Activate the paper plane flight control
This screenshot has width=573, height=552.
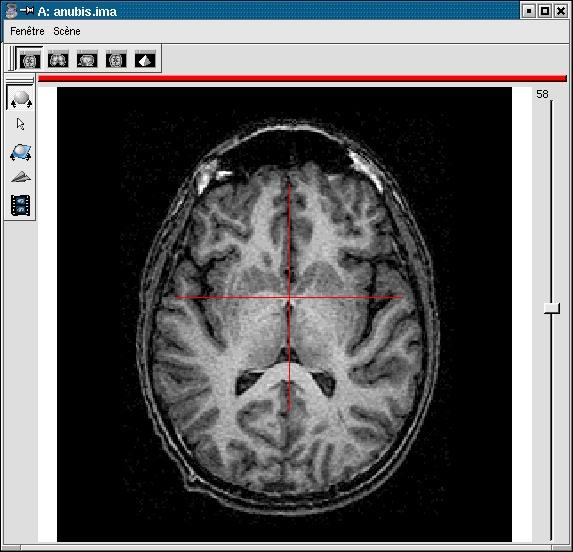21,177
